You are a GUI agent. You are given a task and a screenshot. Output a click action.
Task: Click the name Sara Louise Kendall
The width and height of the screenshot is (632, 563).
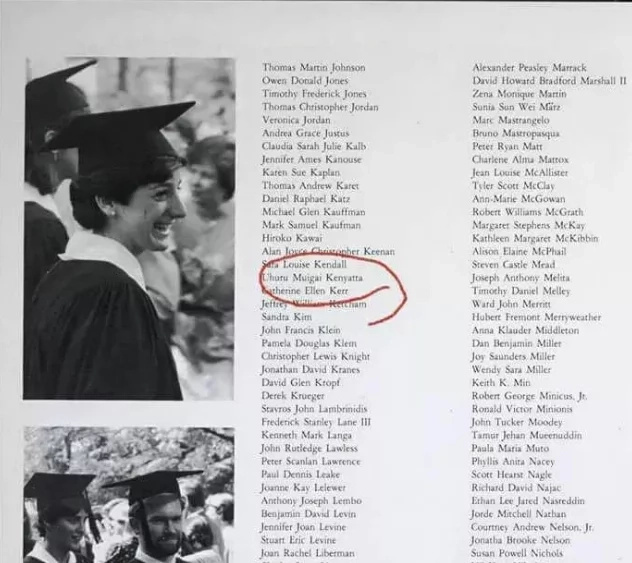click(x=304, y=265)
